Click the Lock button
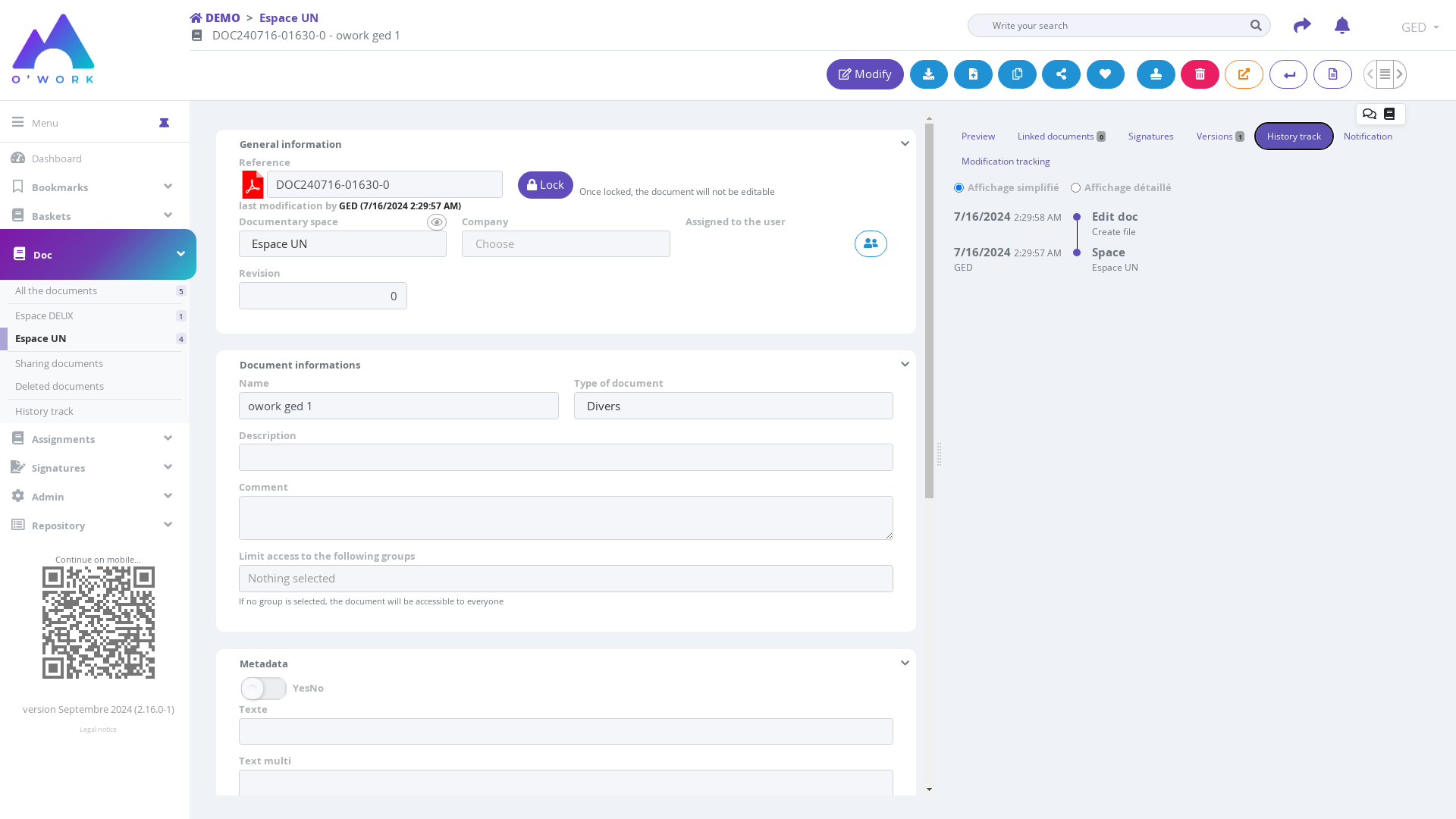 (545, 185)
